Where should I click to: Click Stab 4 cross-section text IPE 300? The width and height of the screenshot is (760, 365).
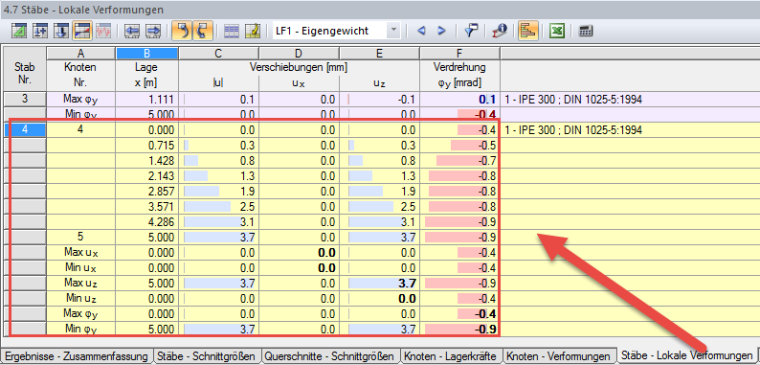coord(573,130)
